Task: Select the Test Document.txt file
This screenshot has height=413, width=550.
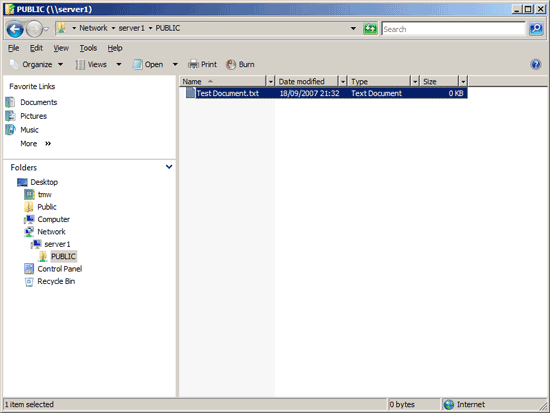Action: pos(326,93)
